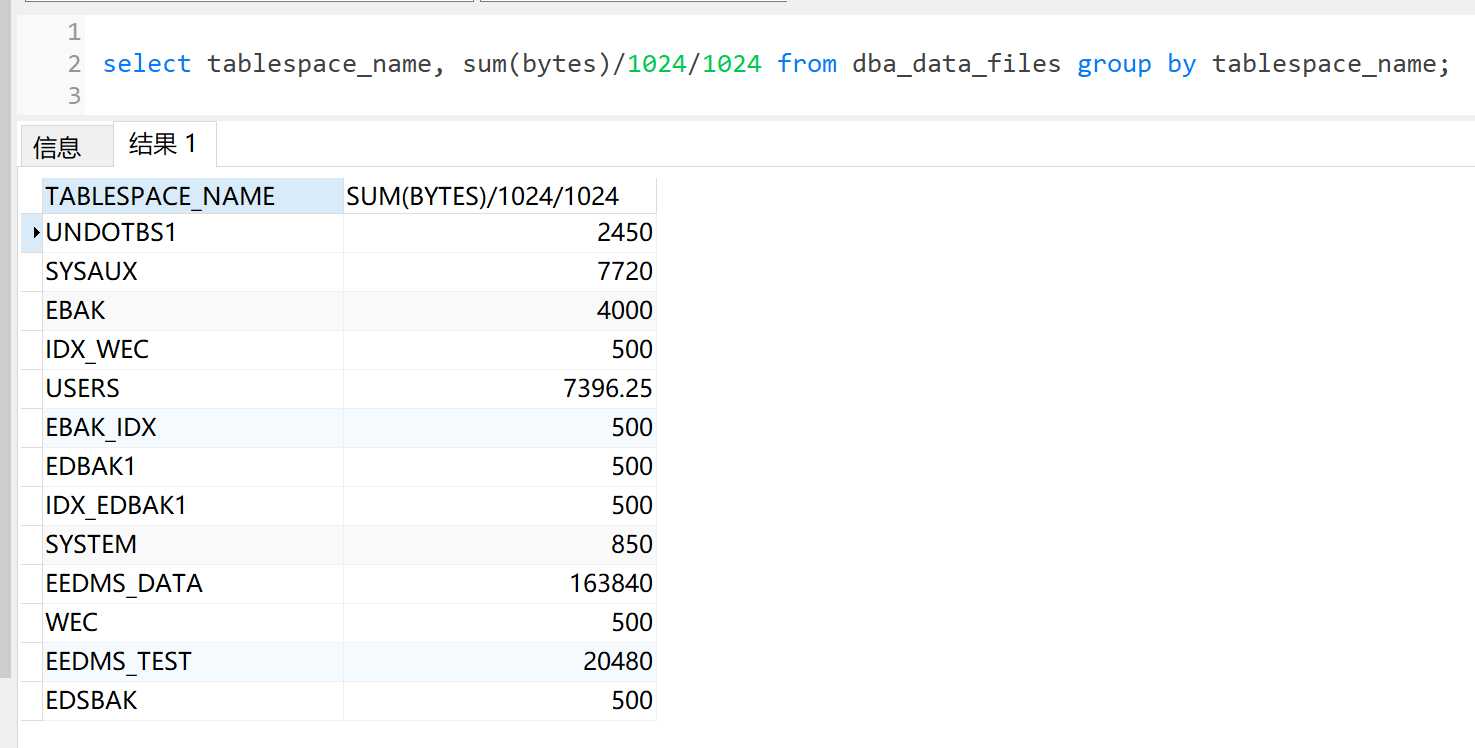Click the current-row arrow beside UNDOTBS1
The height and width of the screenshot is (748, 1475).
[x=36, y=233]
